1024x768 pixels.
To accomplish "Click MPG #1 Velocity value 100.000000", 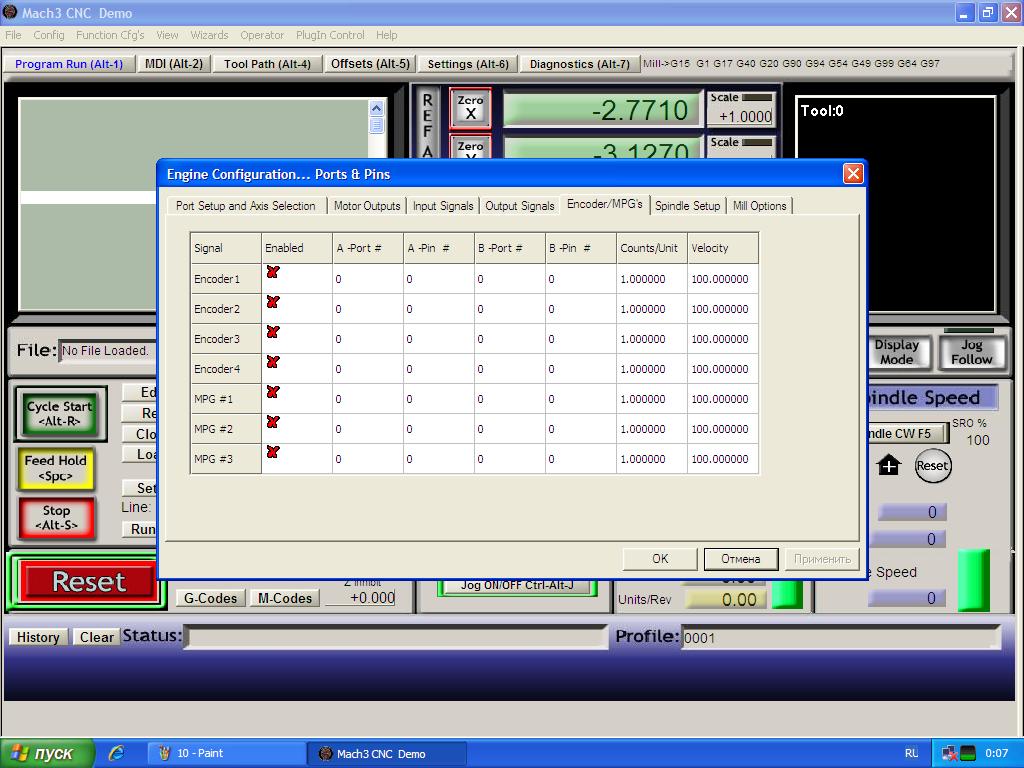I will pos(723,399).
